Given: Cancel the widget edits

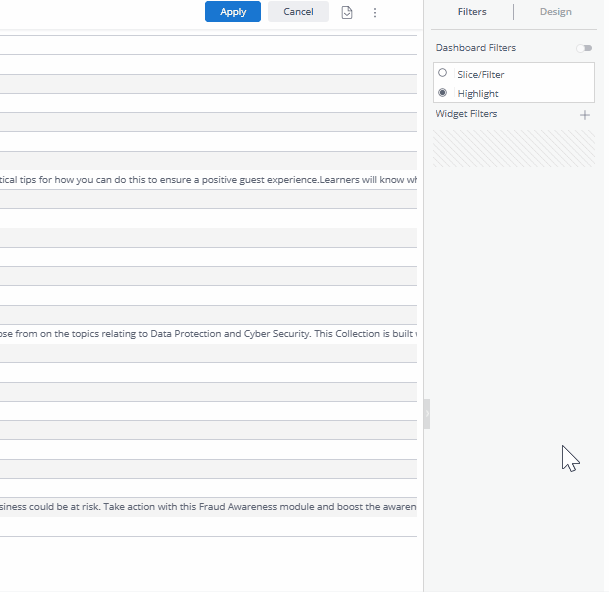Looking at the screenshot, I should pyautogui.click(x=298, y=12).
